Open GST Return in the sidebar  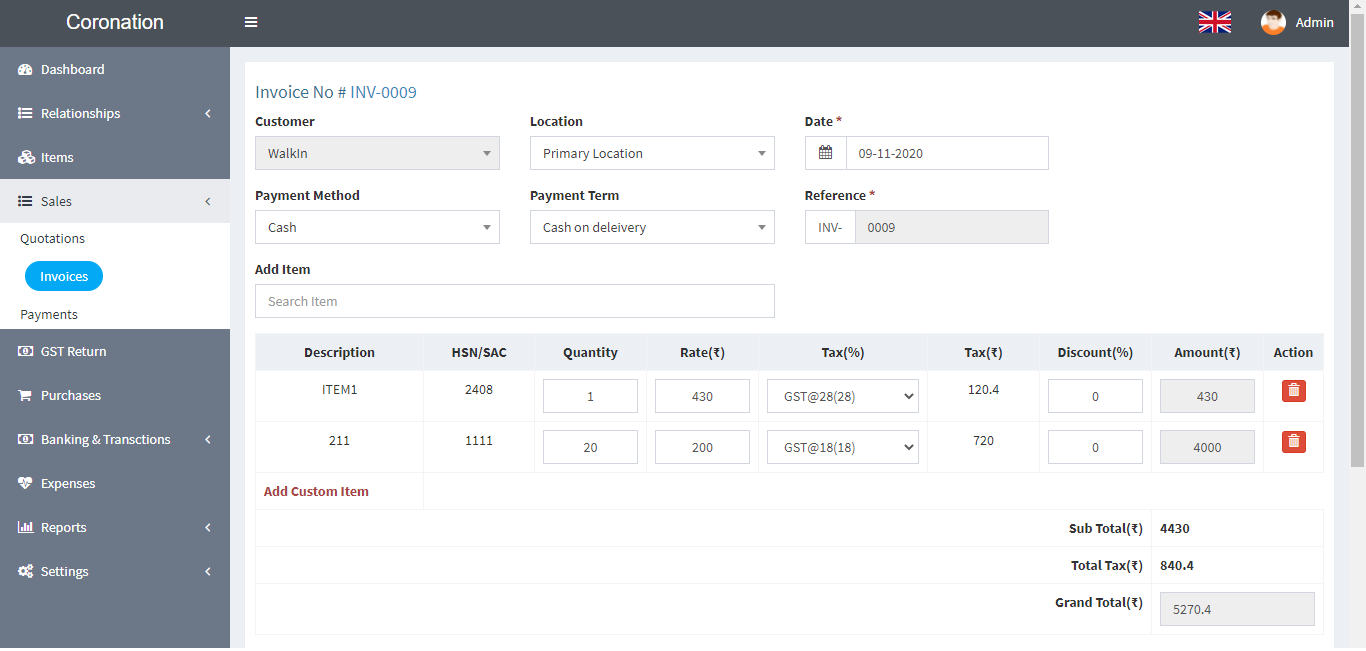[x=115, y=351]
